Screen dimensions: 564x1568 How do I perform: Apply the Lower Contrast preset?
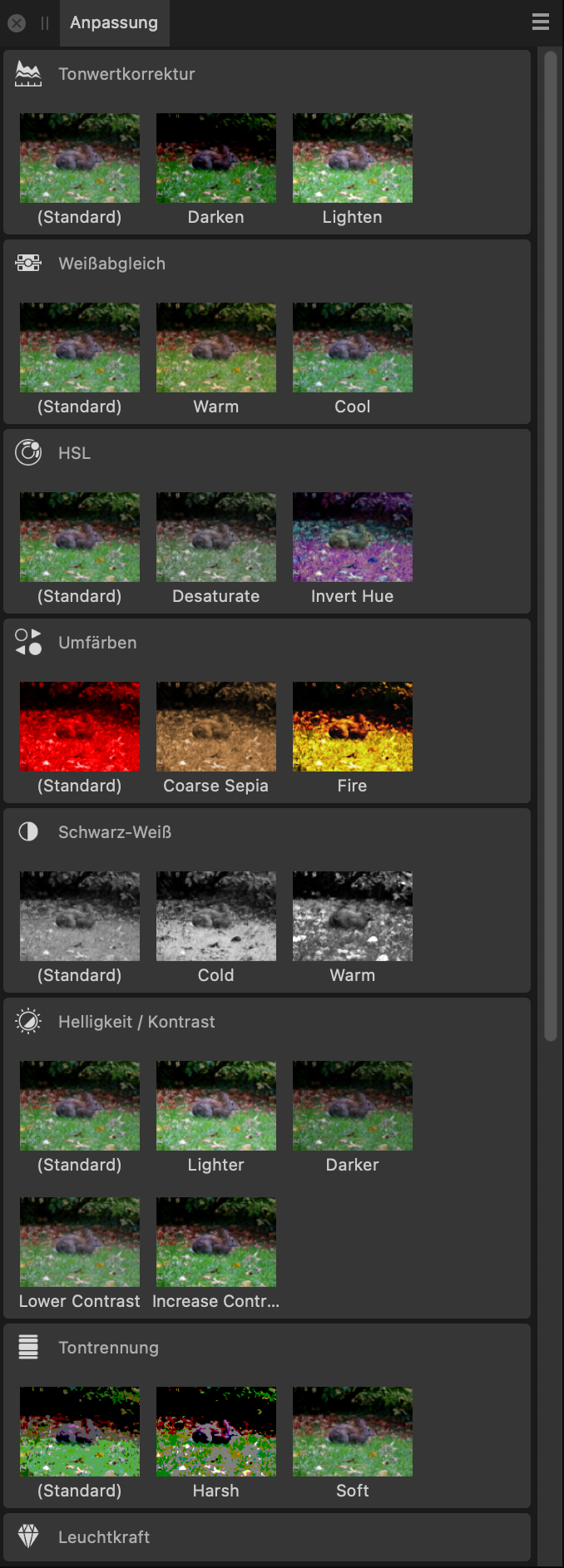[80, 1242]
